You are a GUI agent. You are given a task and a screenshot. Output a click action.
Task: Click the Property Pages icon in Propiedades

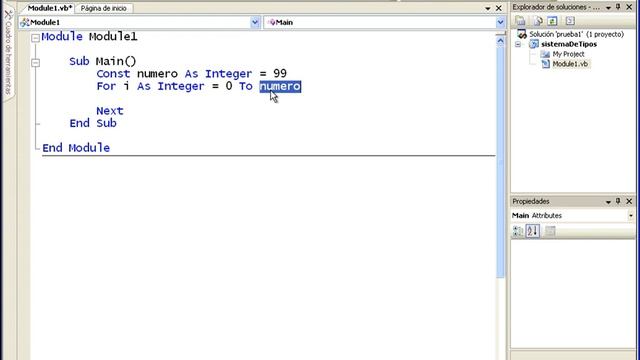[x=550, y=231]
